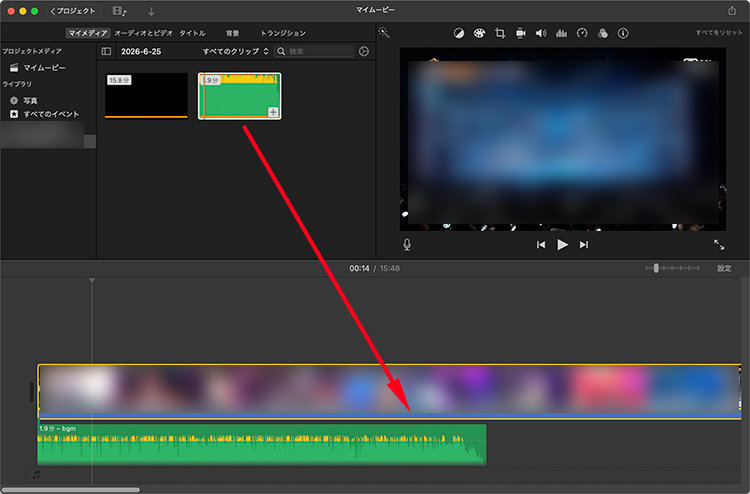Enter fullscreen playback with arrows icon
Viewport: 750px width, 494px height.
tap(719, 244)
